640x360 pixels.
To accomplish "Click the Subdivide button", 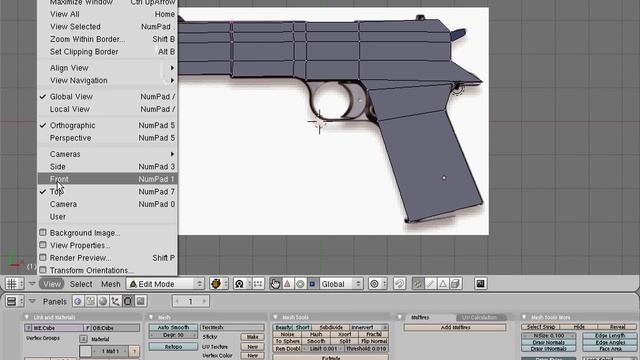I will coord(331,327).
